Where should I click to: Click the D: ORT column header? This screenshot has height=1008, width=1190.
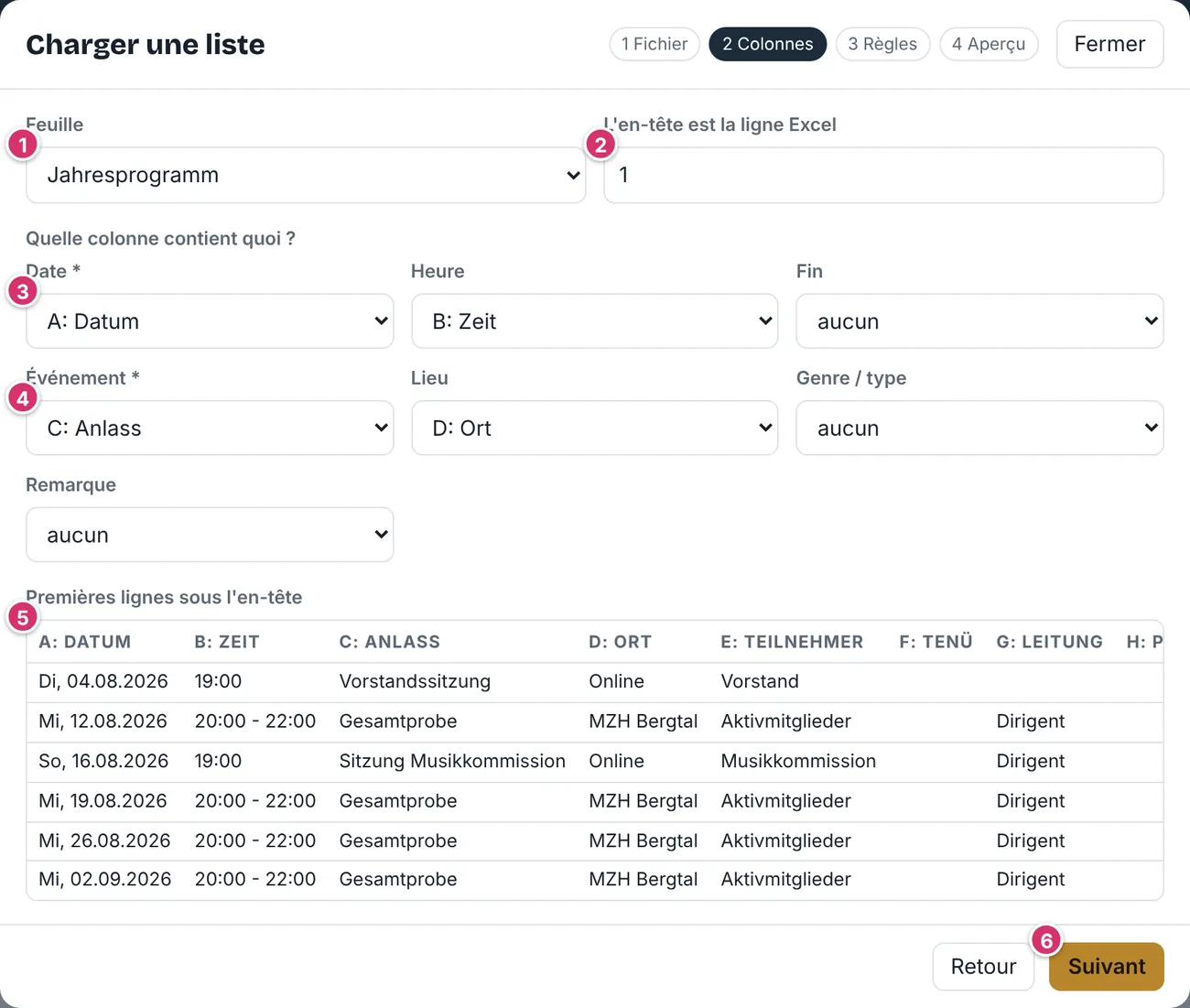tap(620, 642)
